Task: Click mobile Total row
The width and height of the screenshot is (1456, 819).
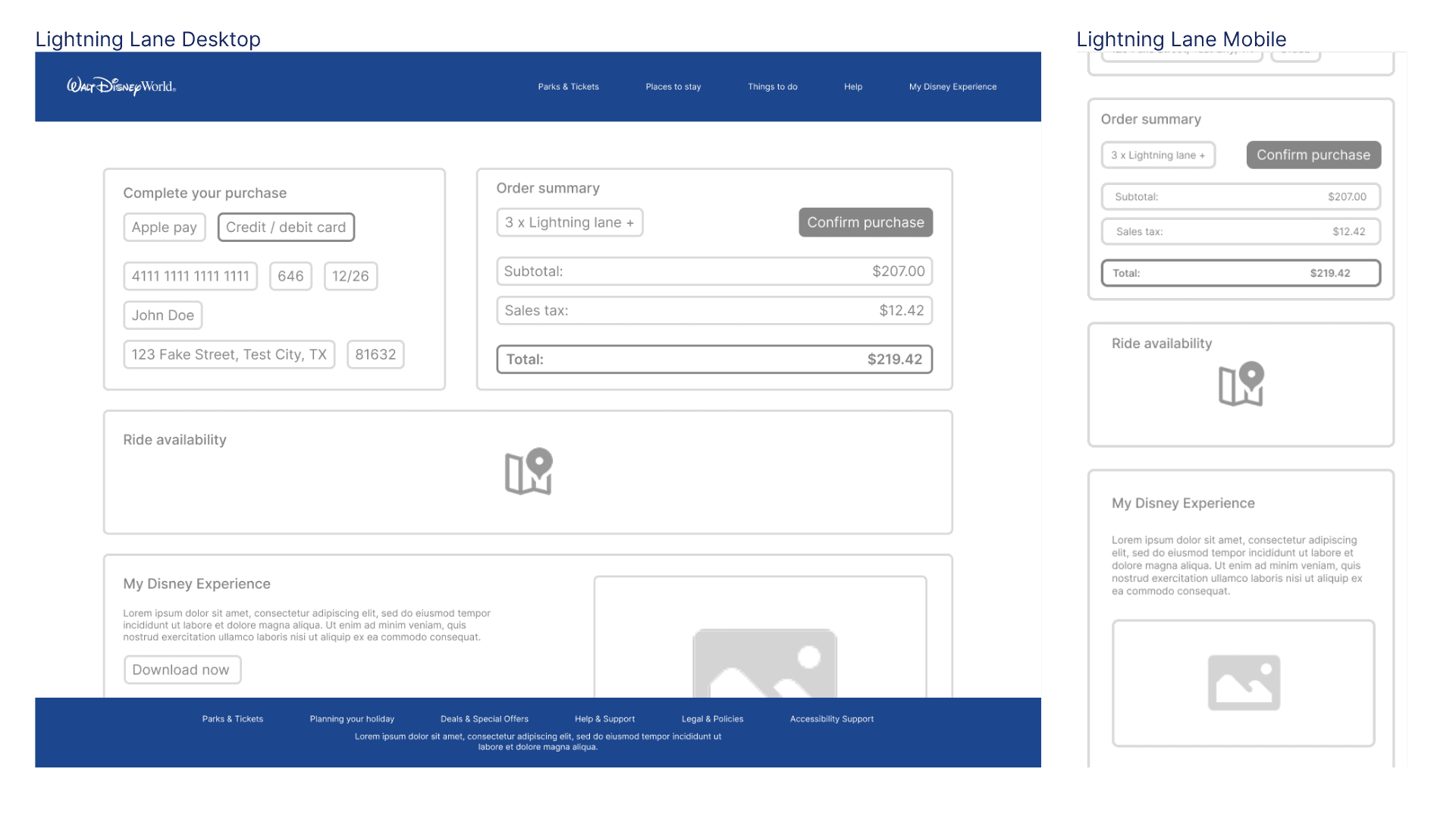Action: click(x=1241, y=273)
